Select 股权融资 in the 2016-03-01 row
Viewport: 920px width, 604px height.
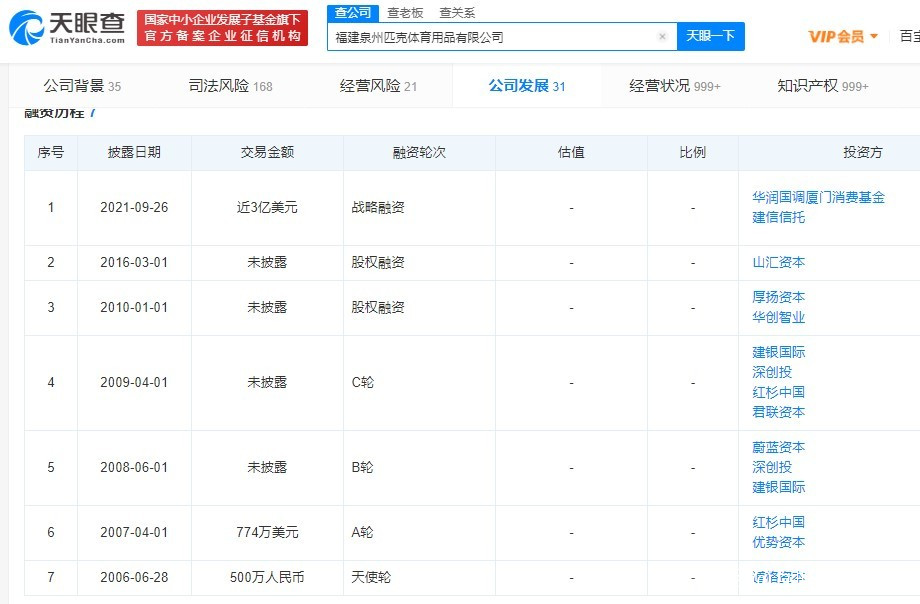point(378,262)
